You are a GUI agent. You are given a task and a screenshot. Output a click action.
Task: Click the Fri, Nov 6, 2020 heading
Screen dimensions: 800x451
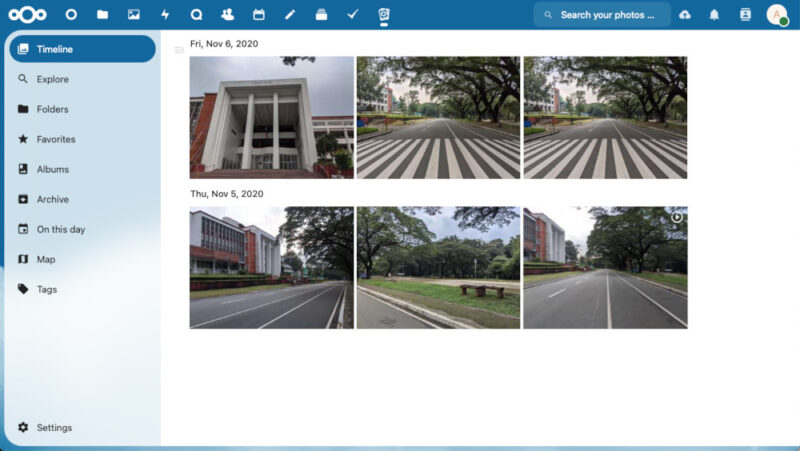coord(224,44)
